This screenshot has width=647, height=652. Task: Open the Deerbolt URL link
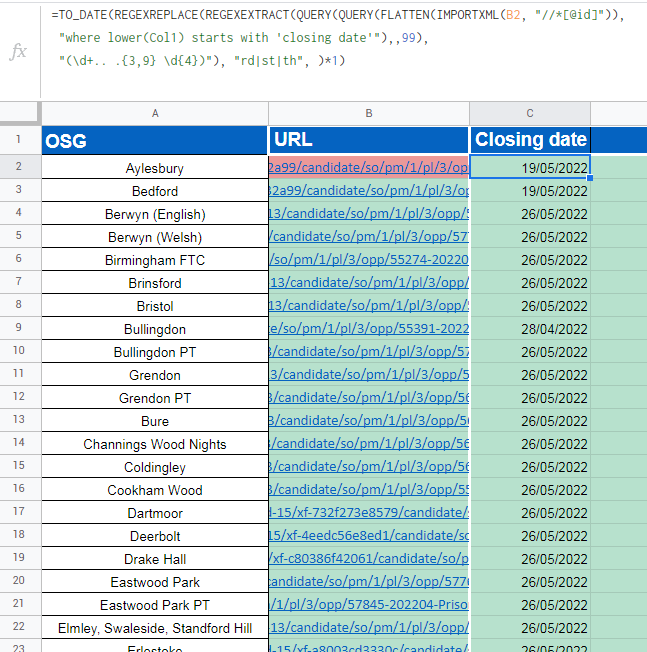tap(369, 535)
